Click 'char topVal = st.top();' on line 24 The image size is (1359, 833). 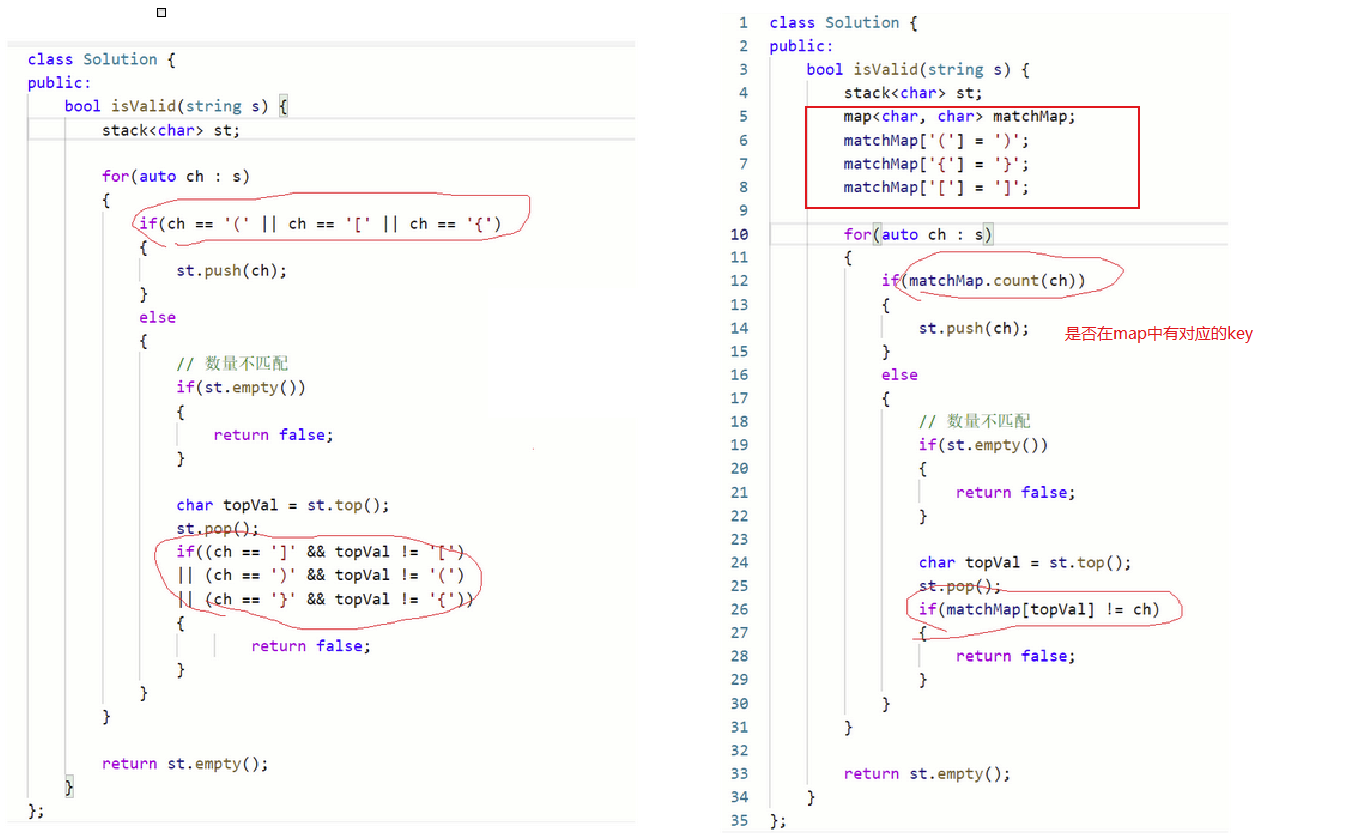(x=1025, y=563)
